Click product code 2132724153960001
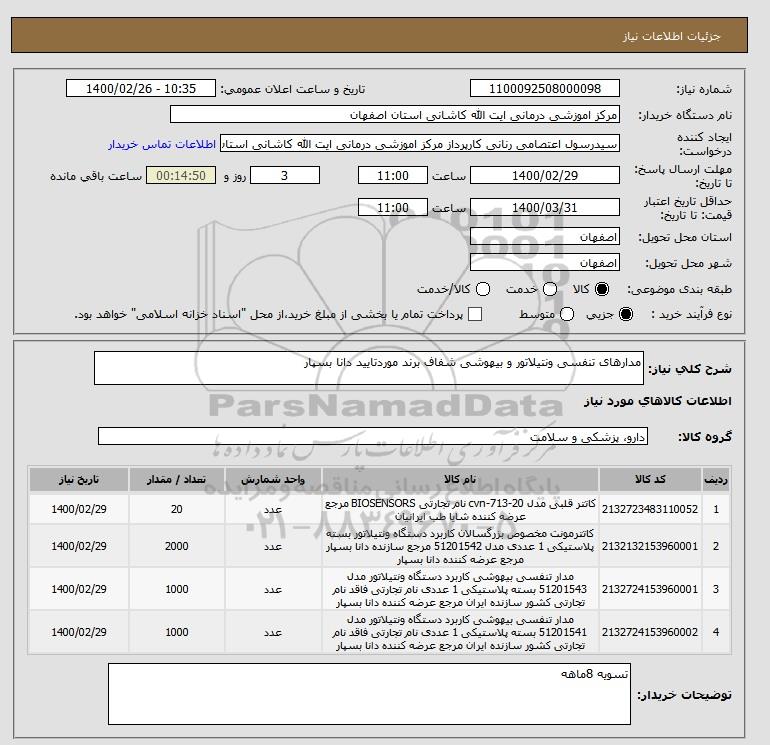770x745 pixels. (x=650, y=589)
